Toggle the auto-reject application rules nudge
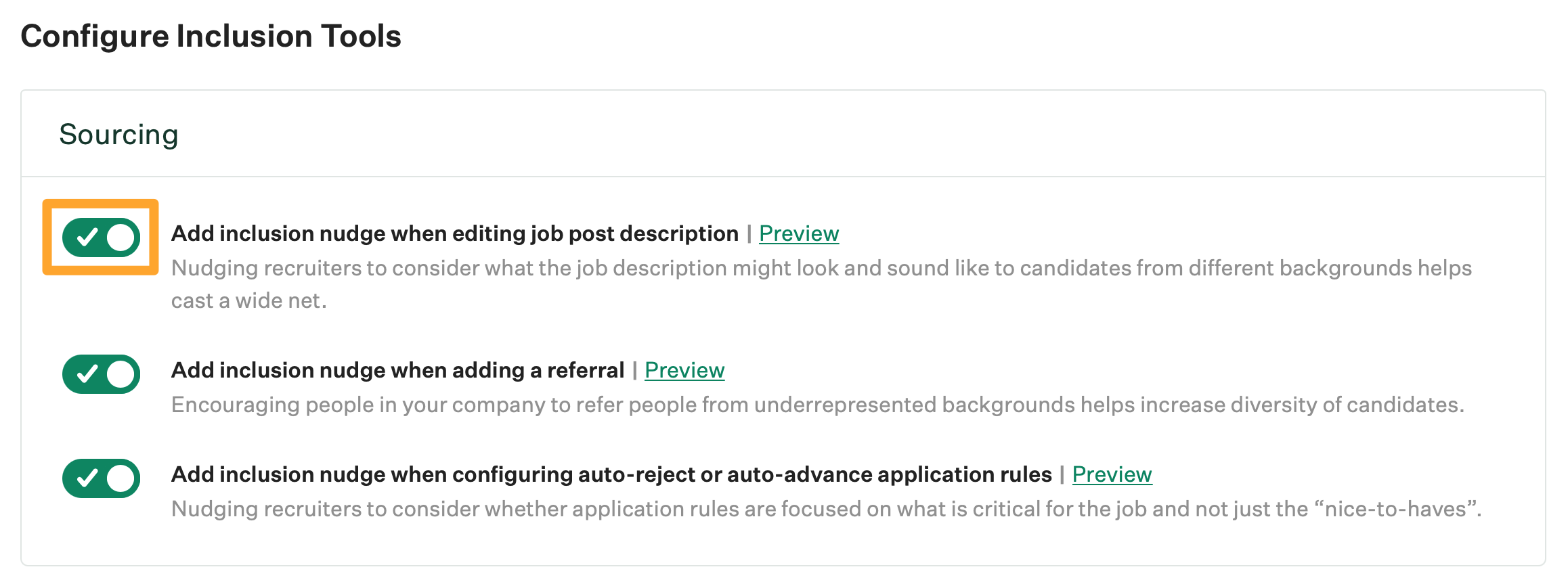The width and height of the screenshot is (1568, 586). coord(101,478)
